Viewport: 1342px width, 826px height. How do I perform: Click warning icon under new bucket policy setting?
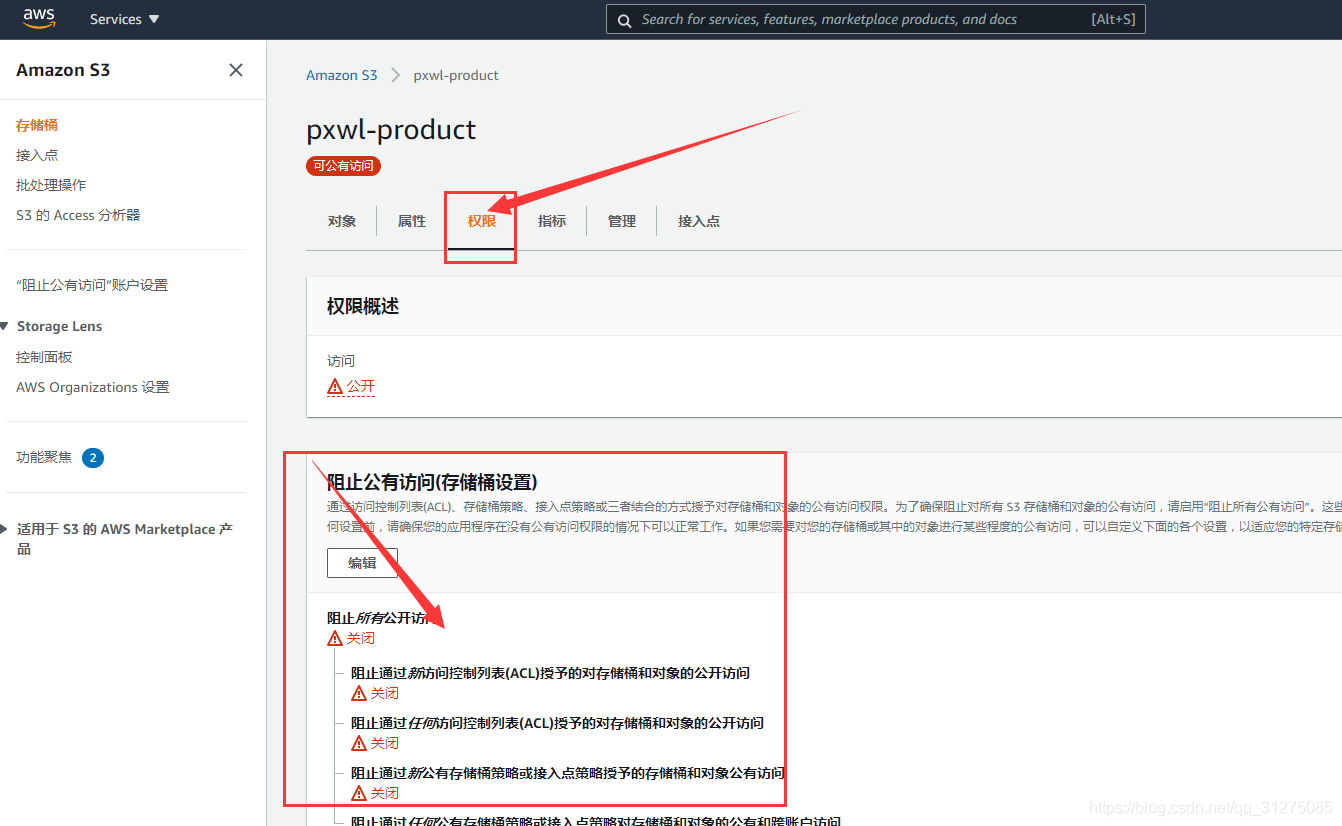359,793
